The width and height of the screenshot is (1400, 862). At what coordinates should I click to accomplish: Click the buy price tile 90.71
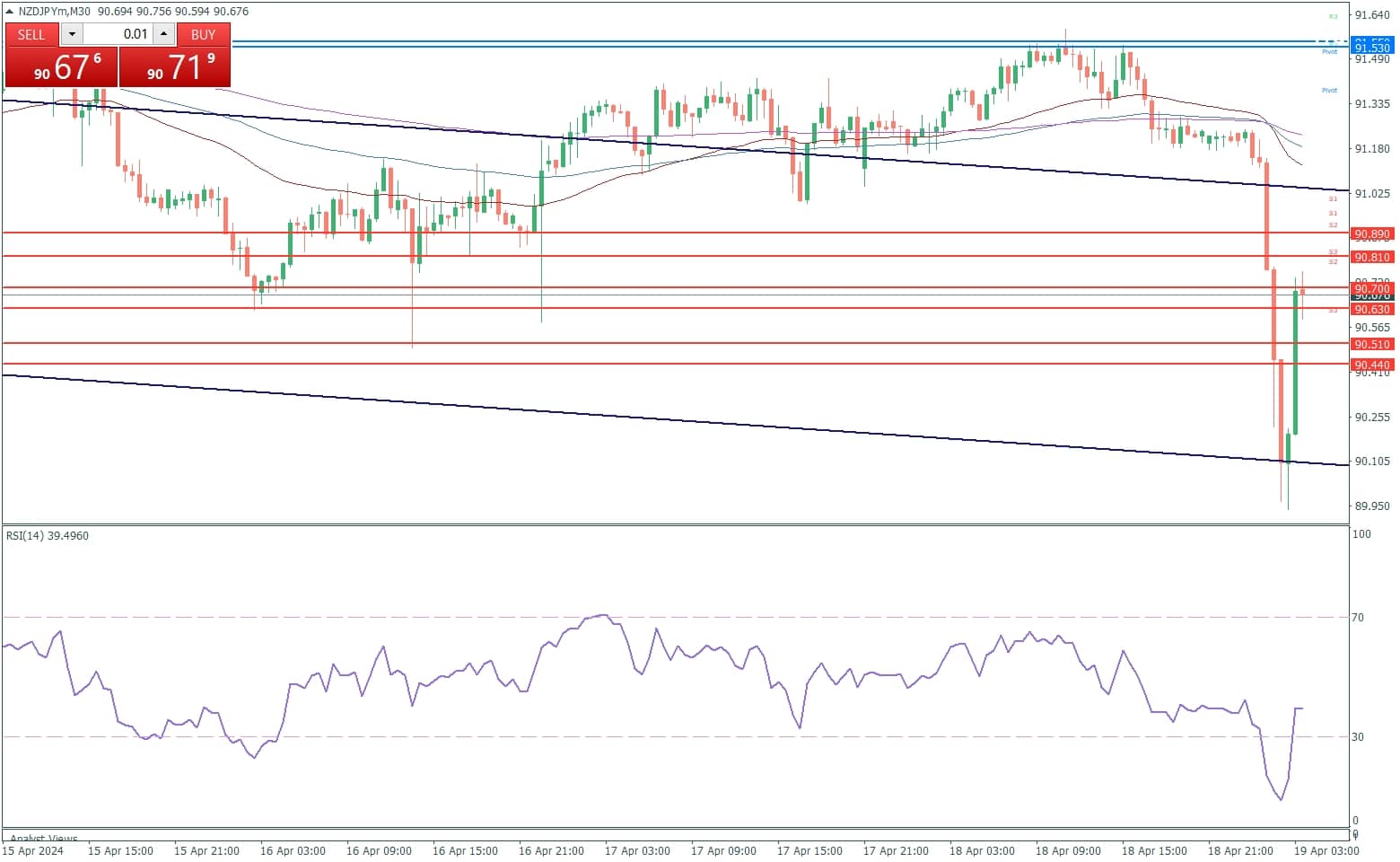[174, 66]
